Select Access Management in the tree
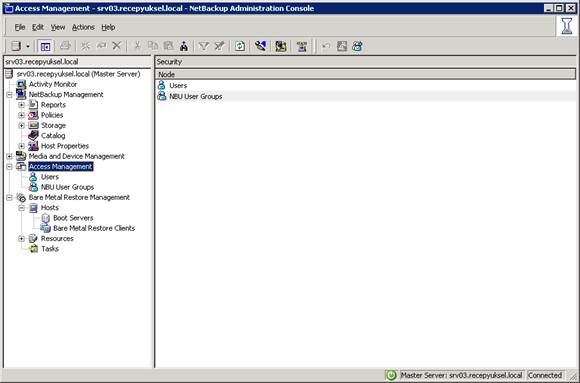 61,167
